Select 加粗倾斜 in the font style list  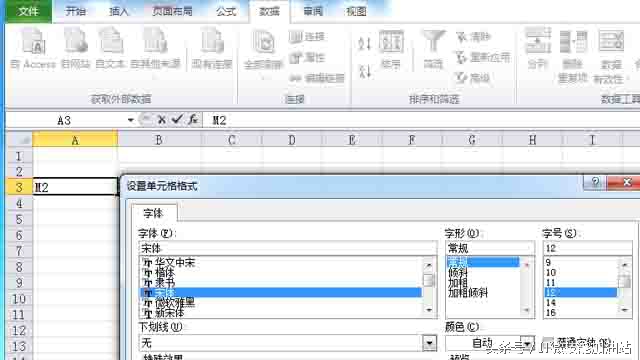[x=483, y=292]
